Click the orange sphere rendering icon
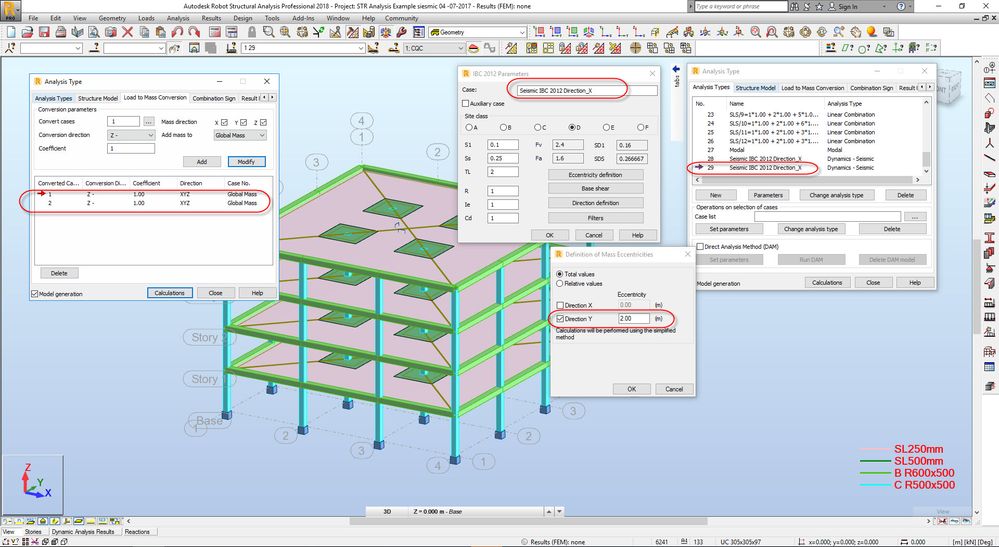Viewport: 999px width, 547px height. [872, 32]
